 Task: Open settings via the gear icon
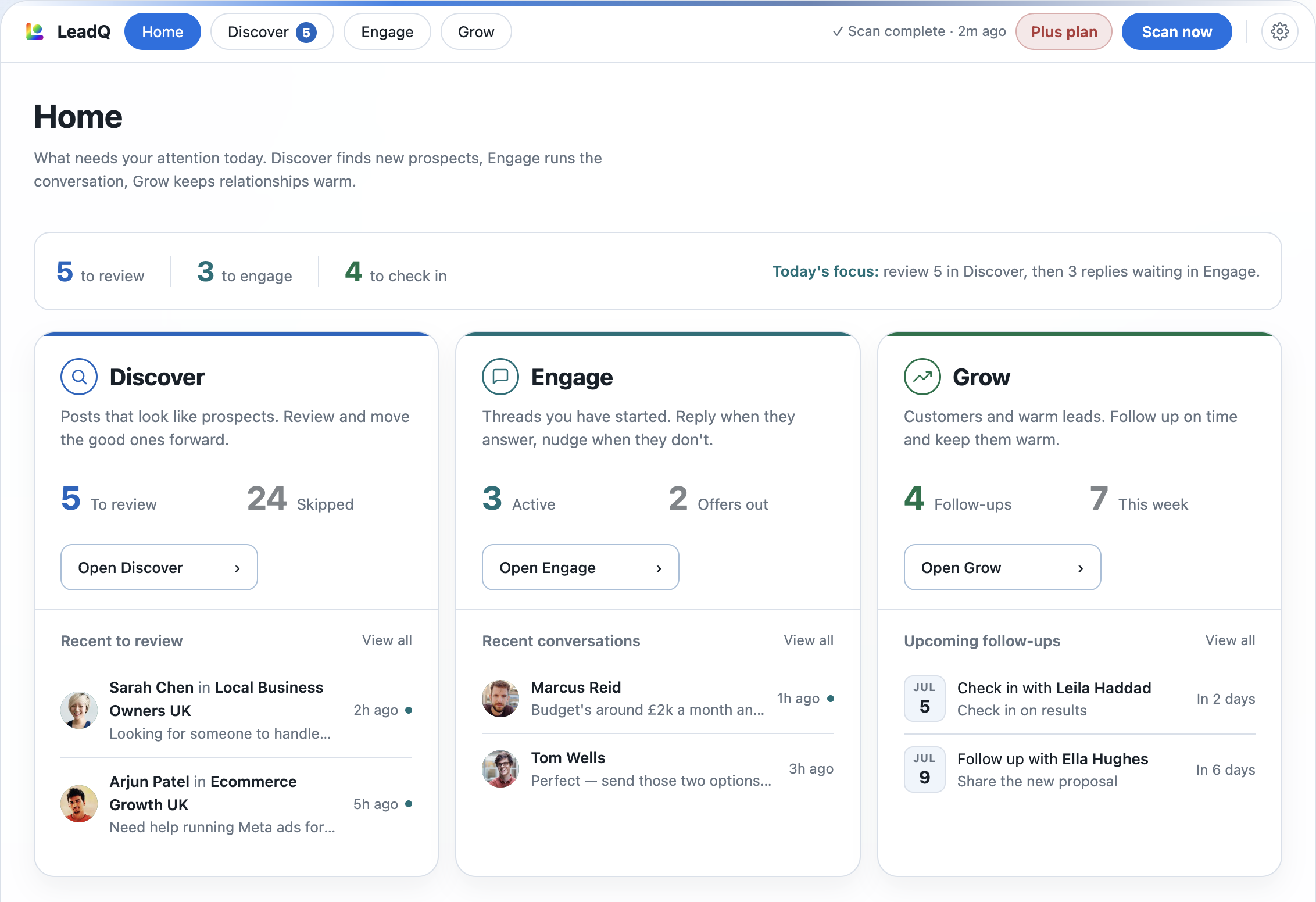click(x=1279, y=31)
